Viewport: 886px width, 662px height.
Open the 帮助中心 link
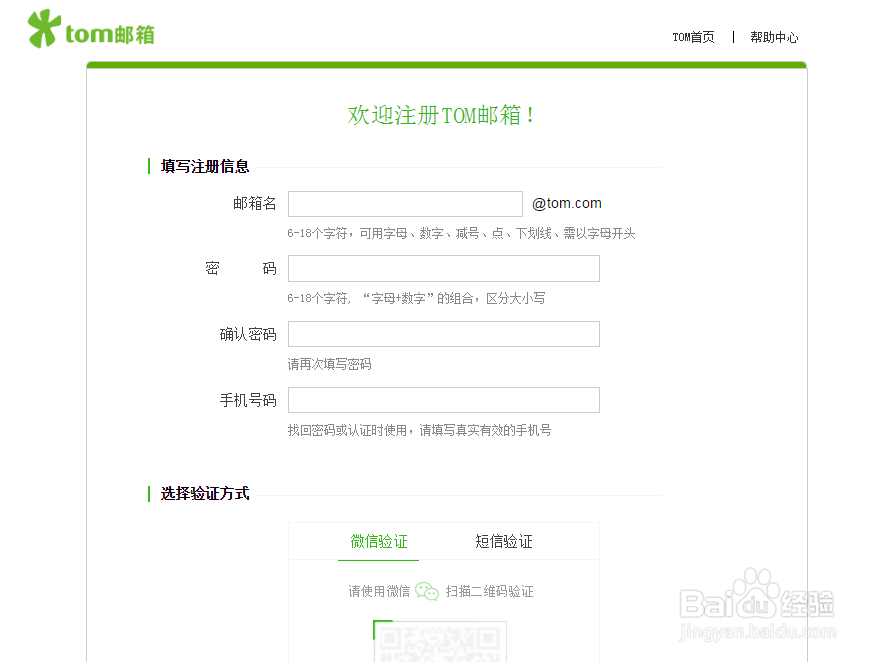tap(774, 37)
